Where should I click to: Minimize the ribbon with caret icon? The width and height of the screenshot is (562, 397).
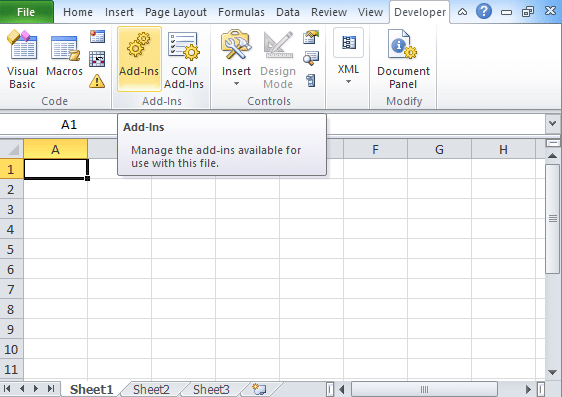[462, 12]
